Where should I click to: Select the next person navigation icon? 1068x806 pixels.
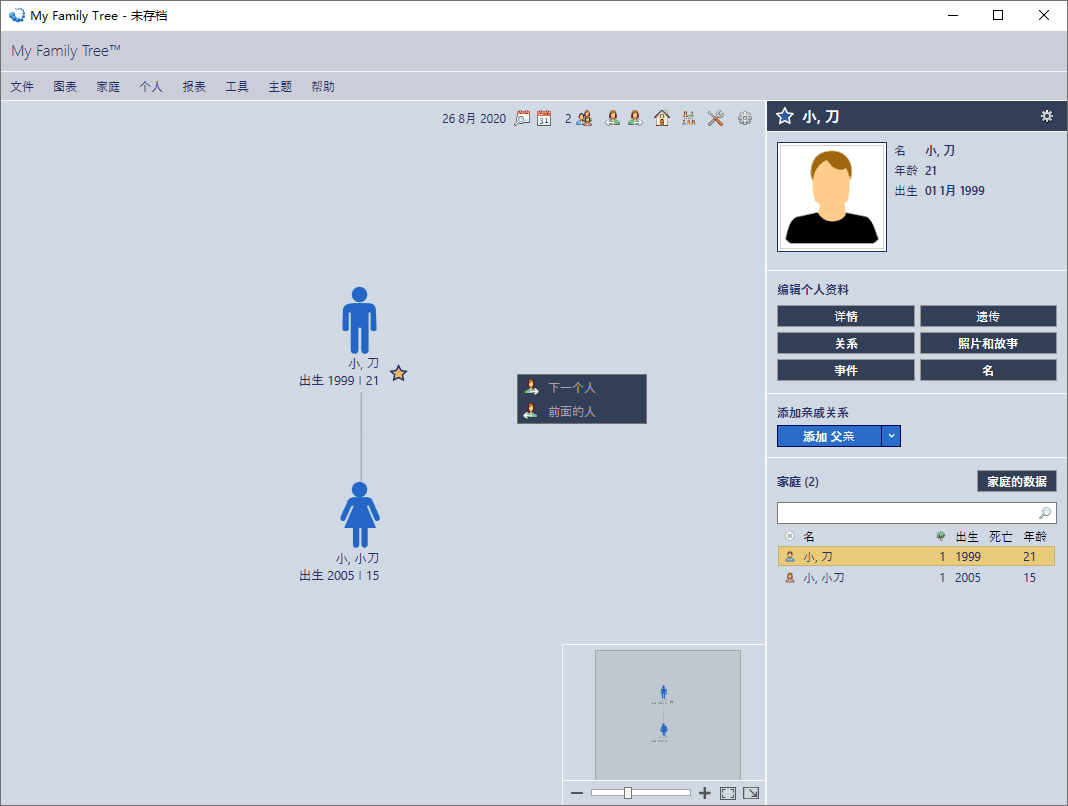(635, 118)
